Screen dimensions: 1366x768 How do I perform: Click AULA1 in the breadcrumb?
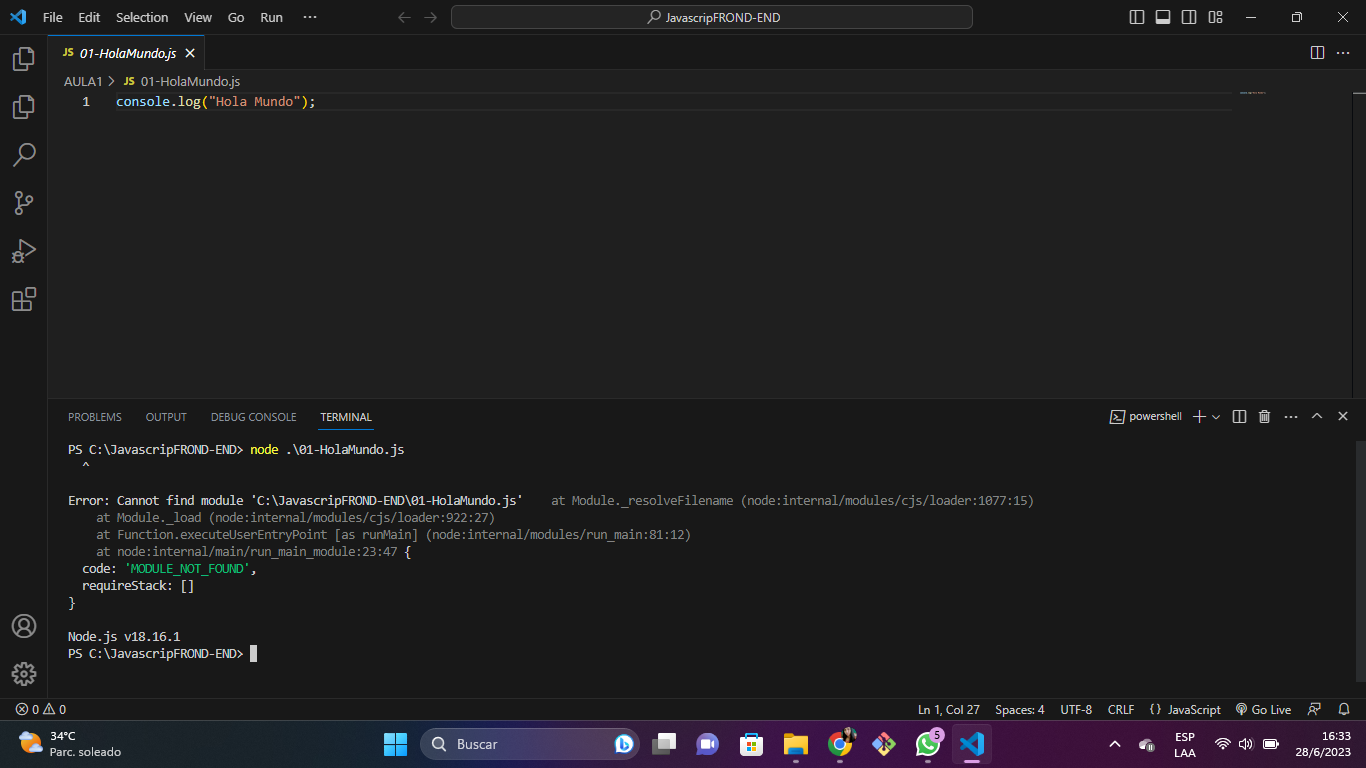point(83,81)
